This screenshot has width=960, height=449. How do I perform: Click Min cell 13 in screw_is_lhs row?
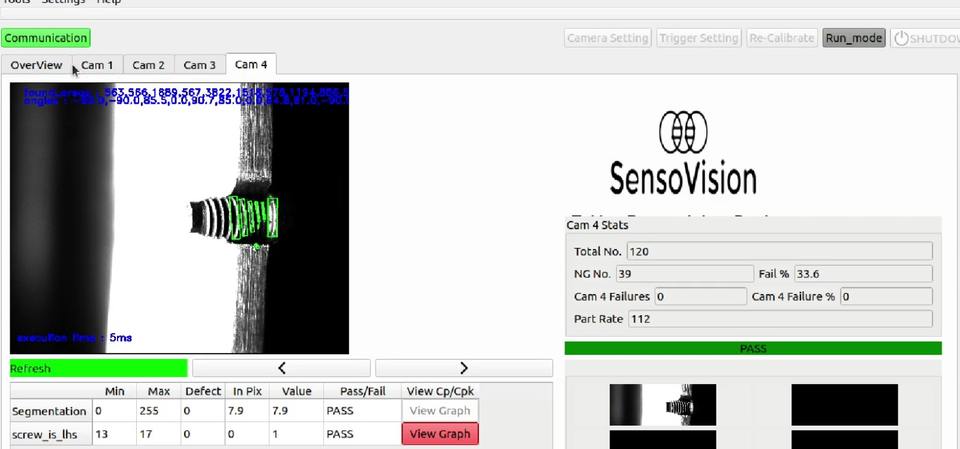(x=114, y=434)
